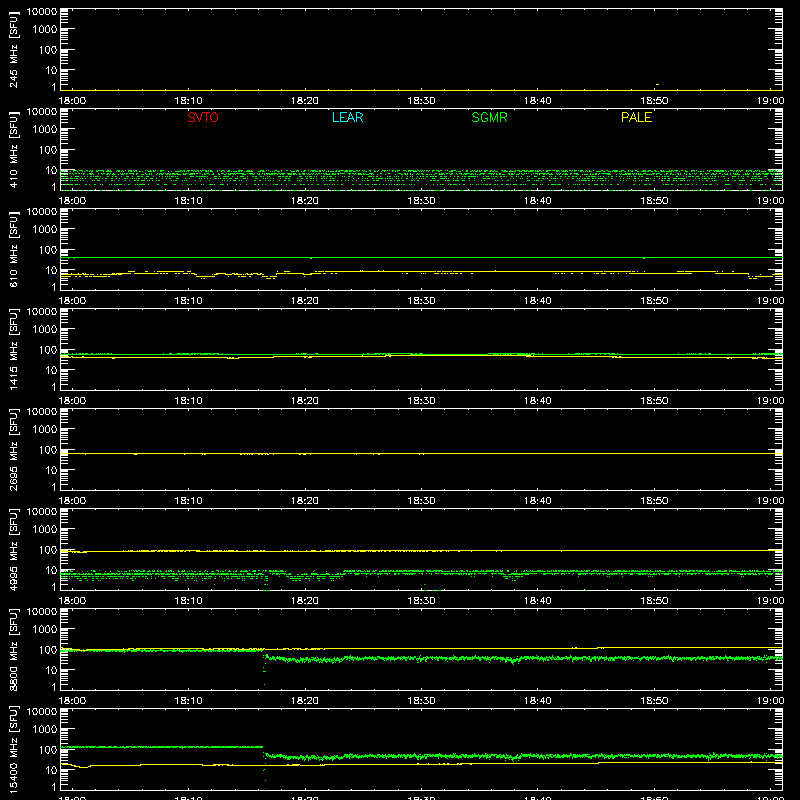Click the 18:50 label under the 8800 MHz plot
This screenshot has height=800, width=800.
(655, 701)
